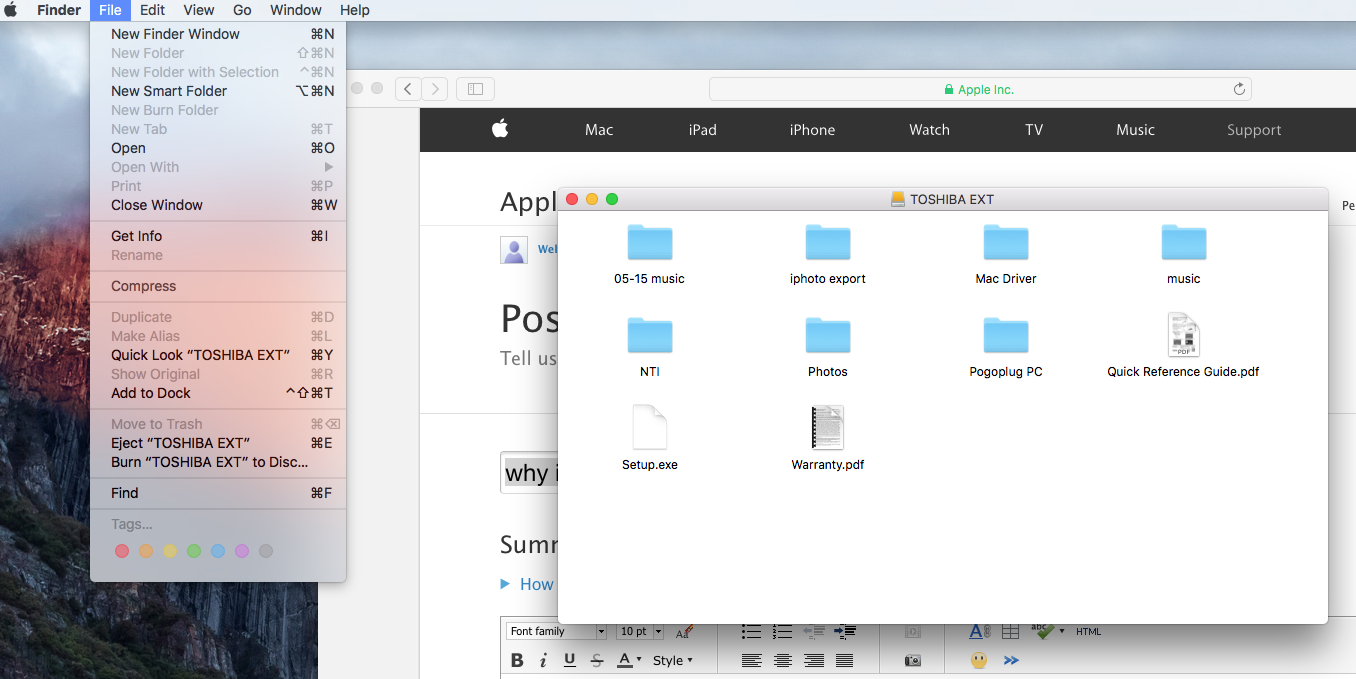Apply the purple tag color
Screen dimensions: 1356x679
pos(242,551)
